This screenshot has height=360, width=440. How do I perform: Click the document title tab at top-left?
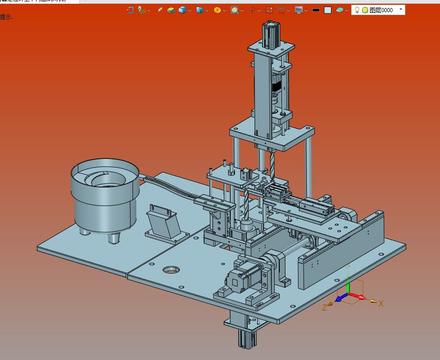click(x=39, y=1)
